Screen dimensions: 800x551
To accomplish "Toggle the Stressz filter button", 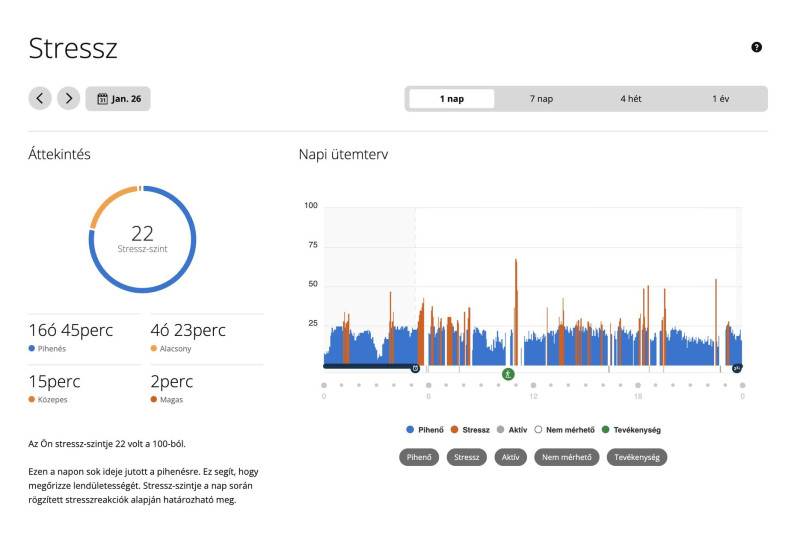I will [467, 457].
